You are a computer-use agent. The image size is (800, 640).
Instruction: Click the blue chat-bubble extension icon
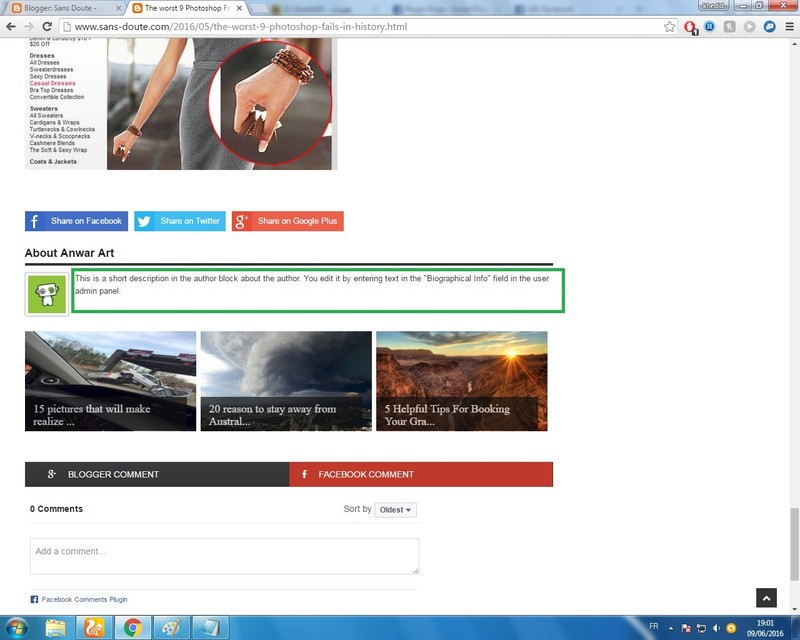click(x=769, y=27)
